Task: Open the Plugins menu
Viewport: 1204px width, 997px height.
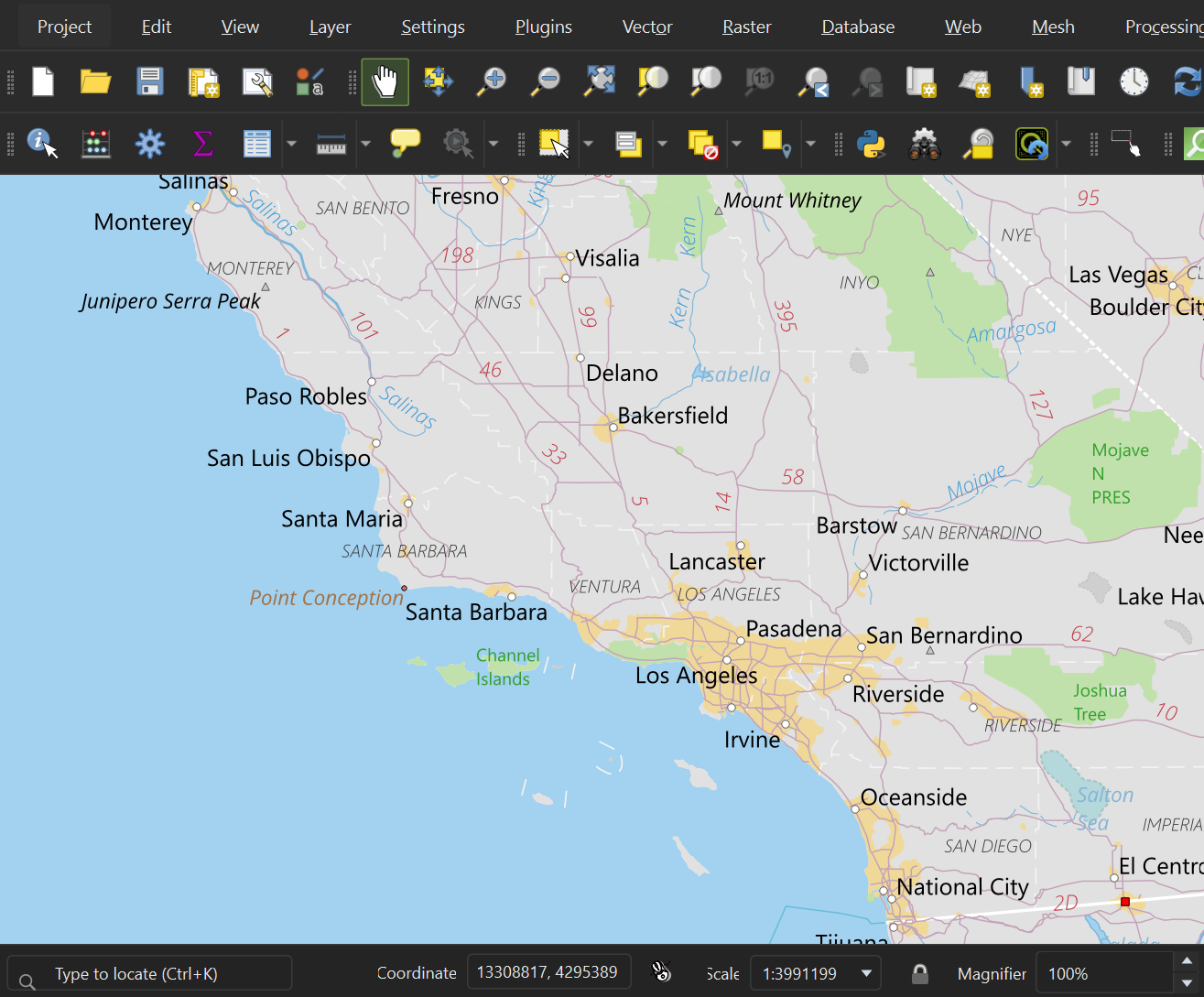Action: coord(543,27)
